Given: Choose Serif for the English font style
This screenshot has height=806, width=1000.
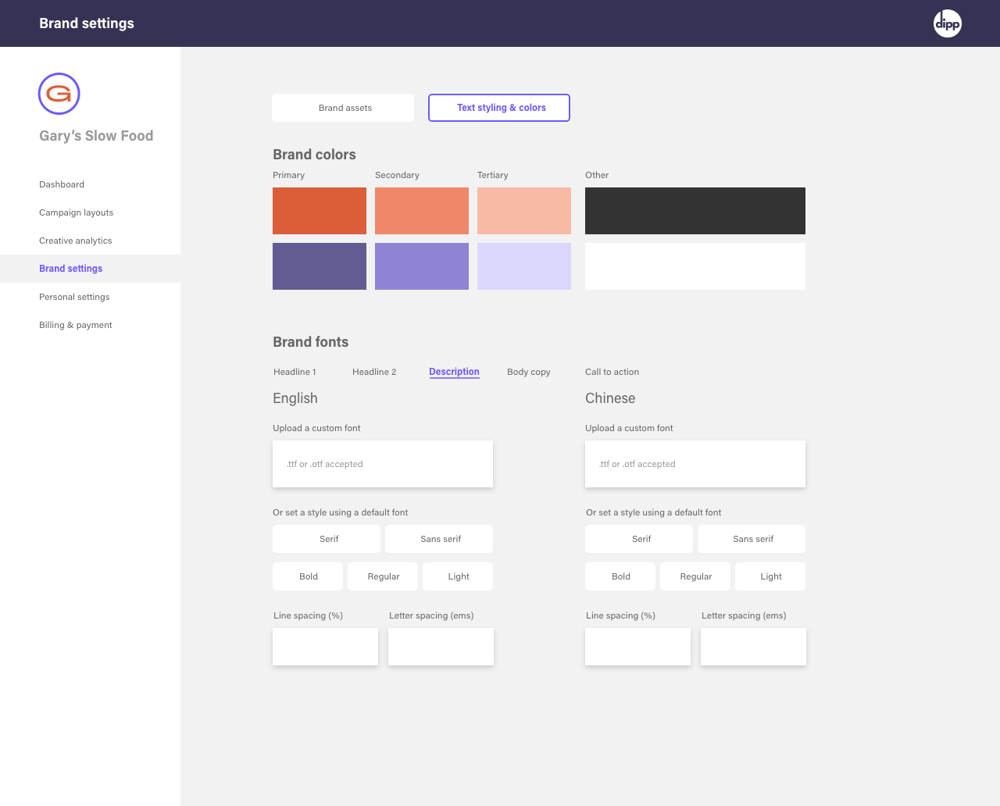Looking at the screenshot, I should (x=326, y=538).
